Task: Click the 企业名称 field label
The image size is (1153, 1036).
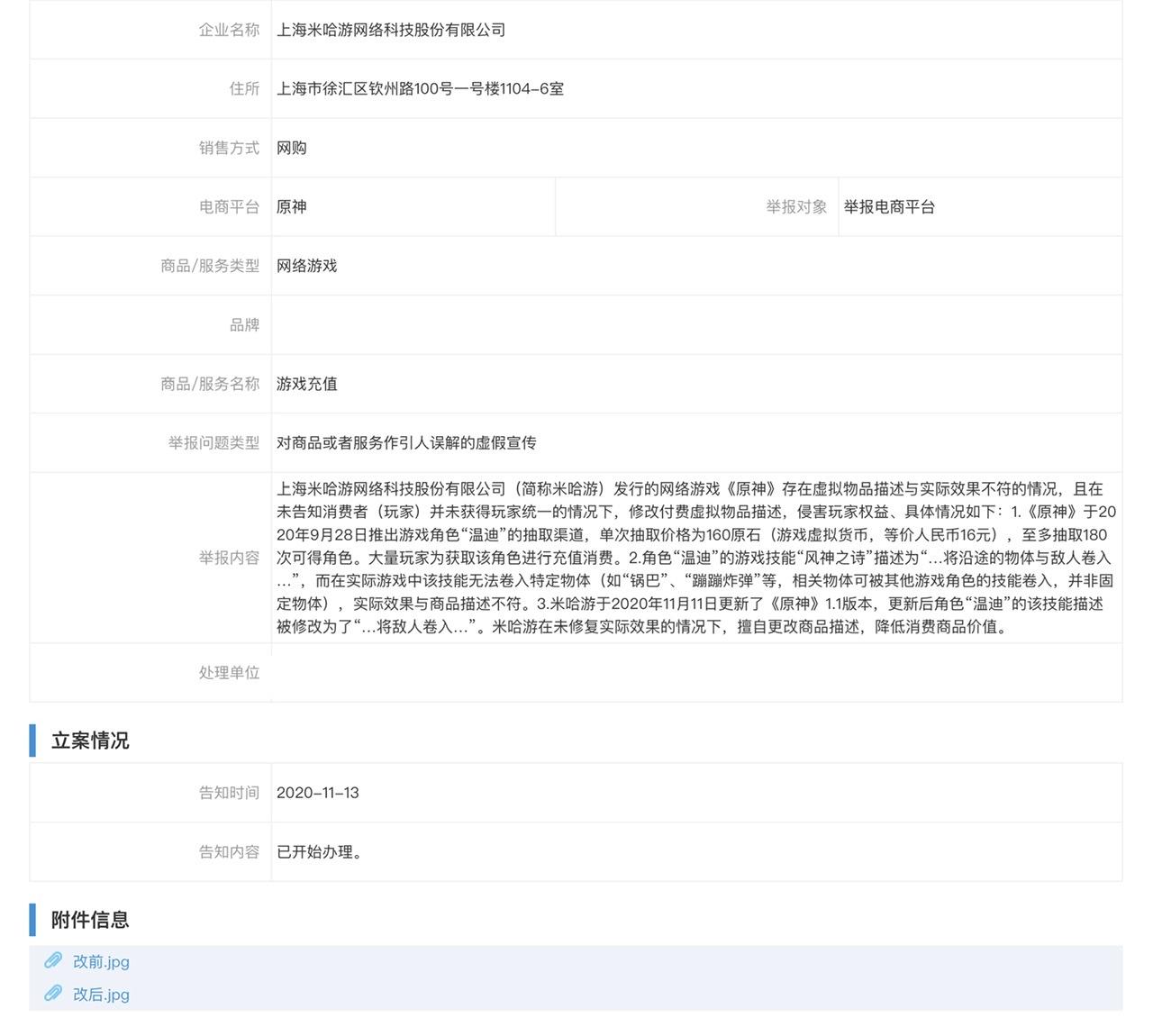Action: pos(229,30)
